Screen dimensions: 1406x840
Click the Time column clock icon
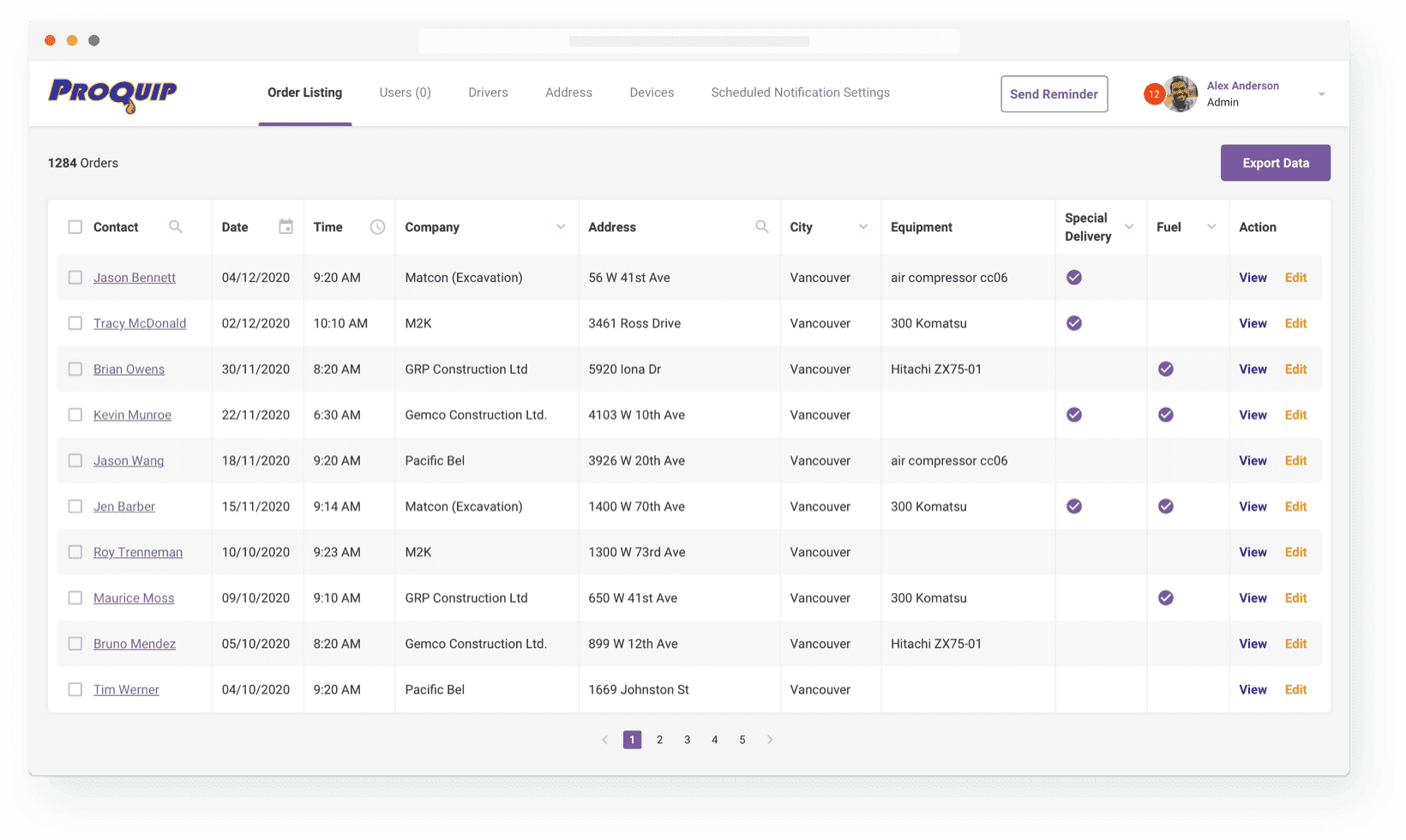tap(377, 227)
